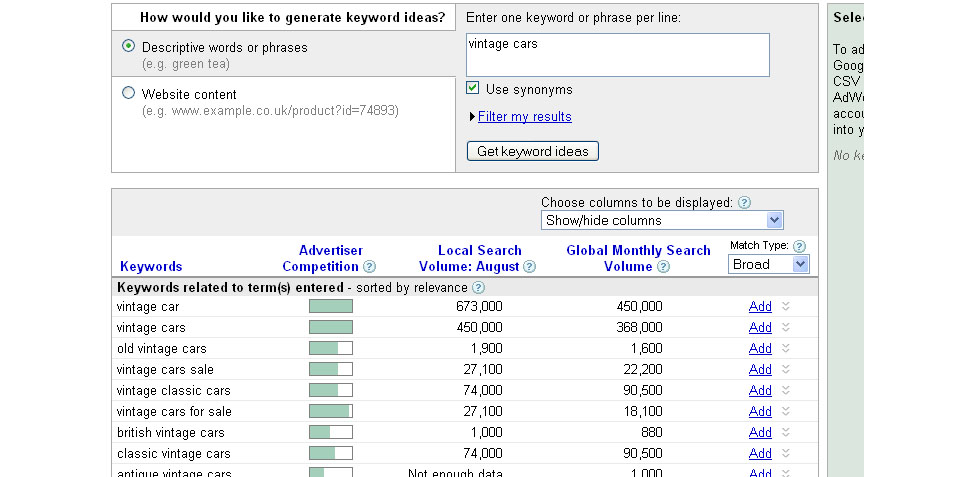
Task: Uncheck the Use synonyms checkbox
Action: click(x=474, y=89)
